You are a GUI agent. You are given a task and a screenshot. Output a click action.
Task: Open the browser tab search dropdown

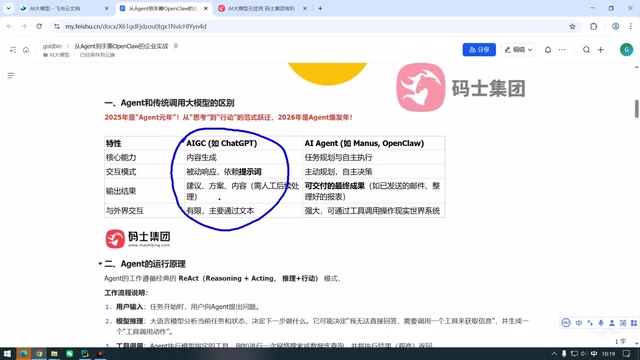pos(8,8)
